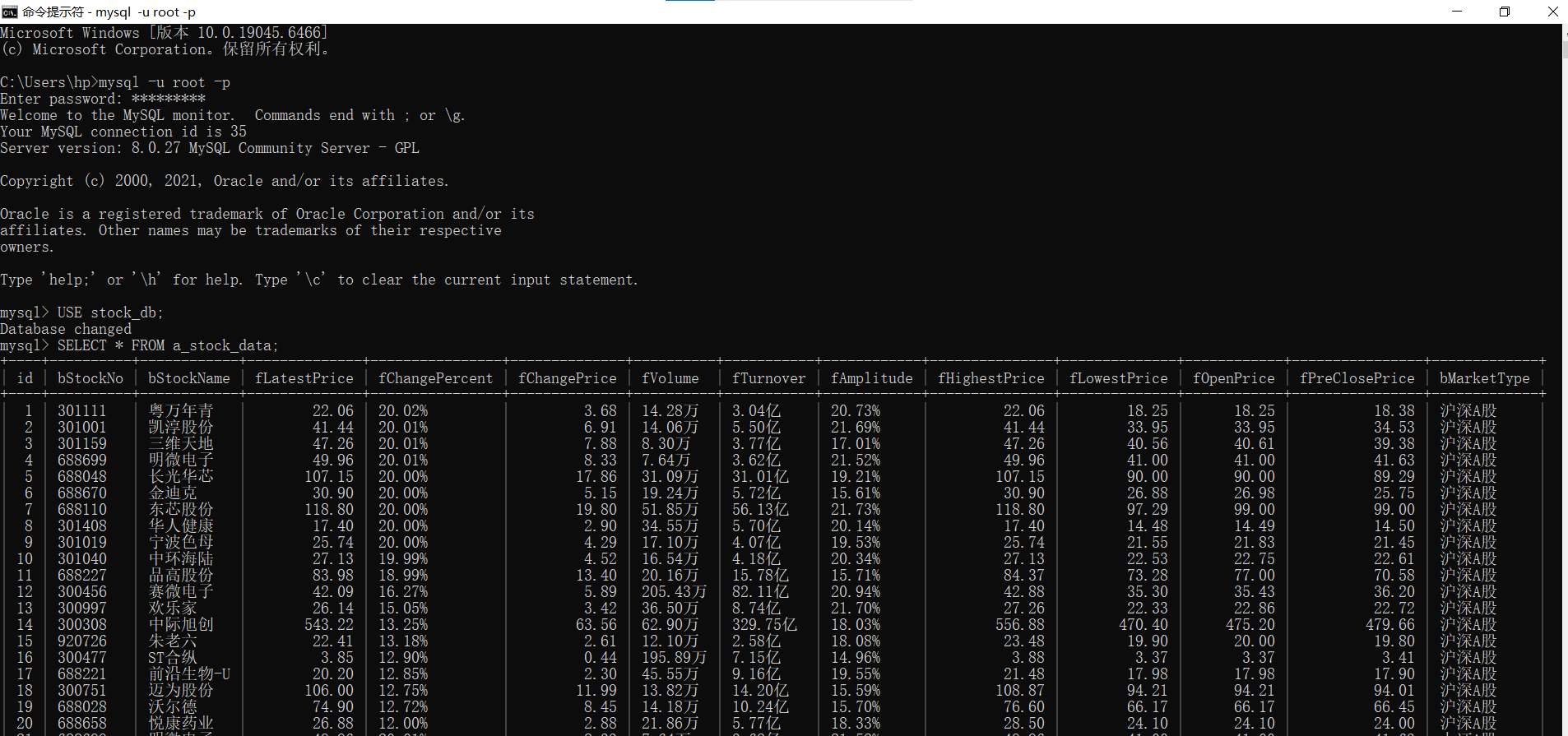Click the 'fOpenPrice' column header
1568x736 pixels.
pyautogui.click(x=1234, y=378)
